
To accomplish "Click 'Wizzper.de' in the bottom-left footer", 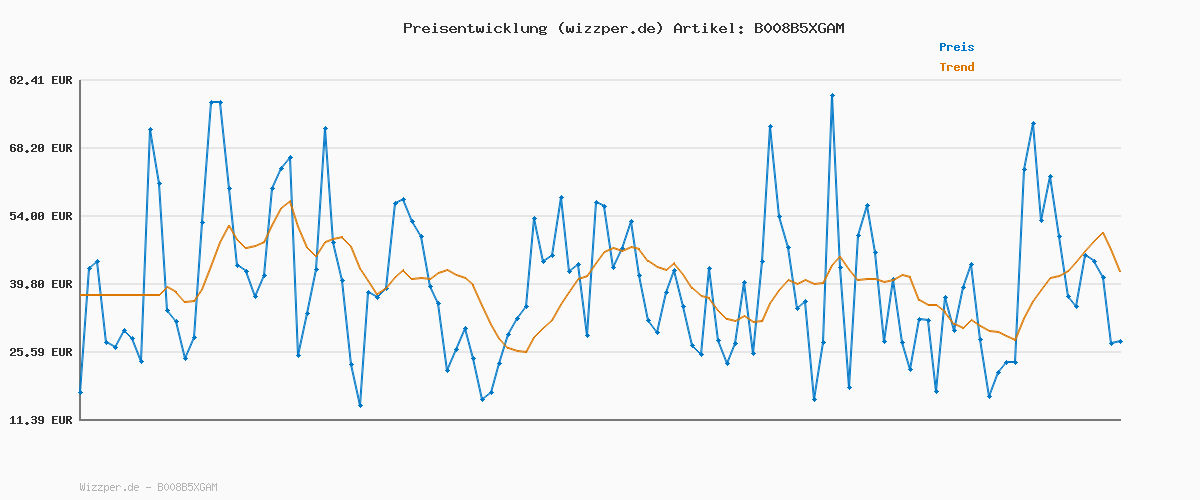I will pos(109,487).
